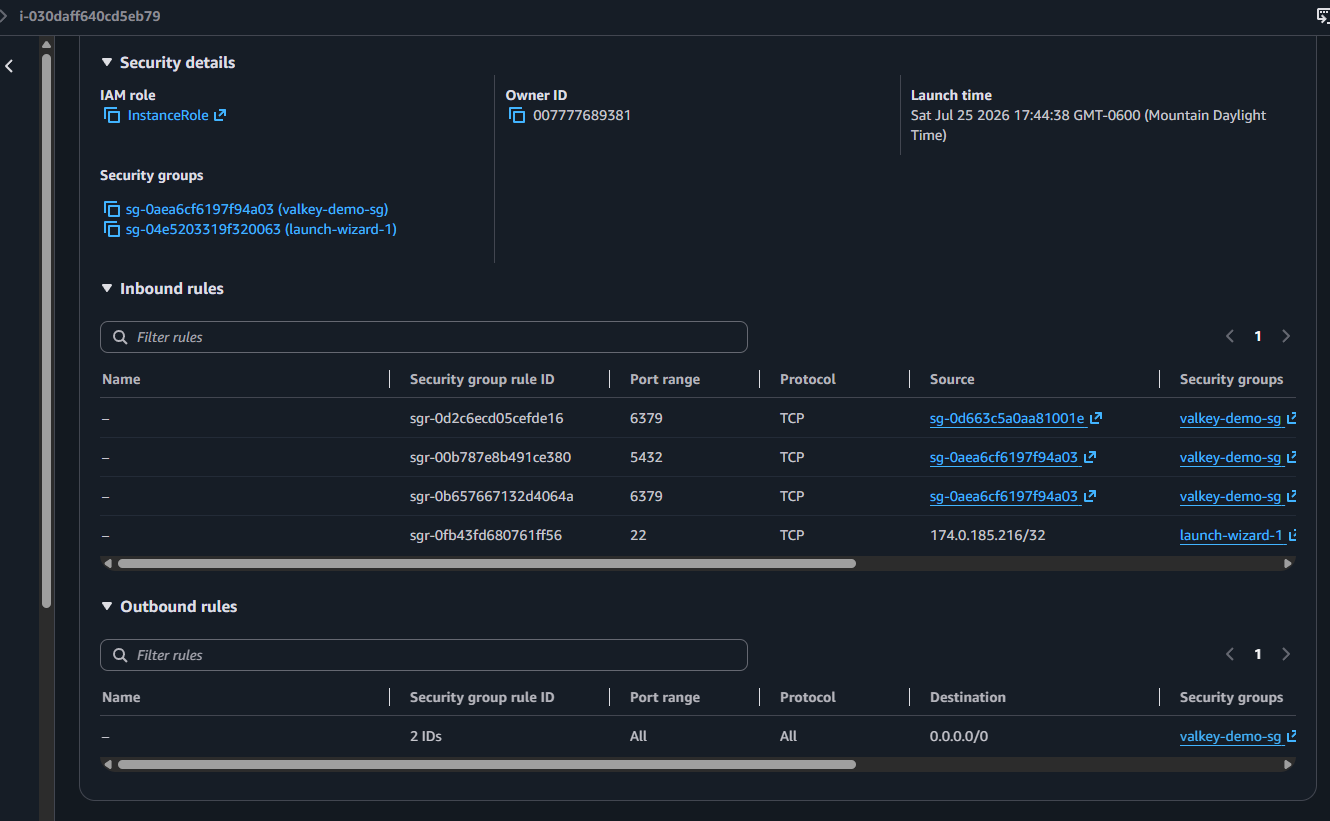Click search icon in outbound rules filter
The height and width of the screenshot is (821, 1330).
coord(120,655)
